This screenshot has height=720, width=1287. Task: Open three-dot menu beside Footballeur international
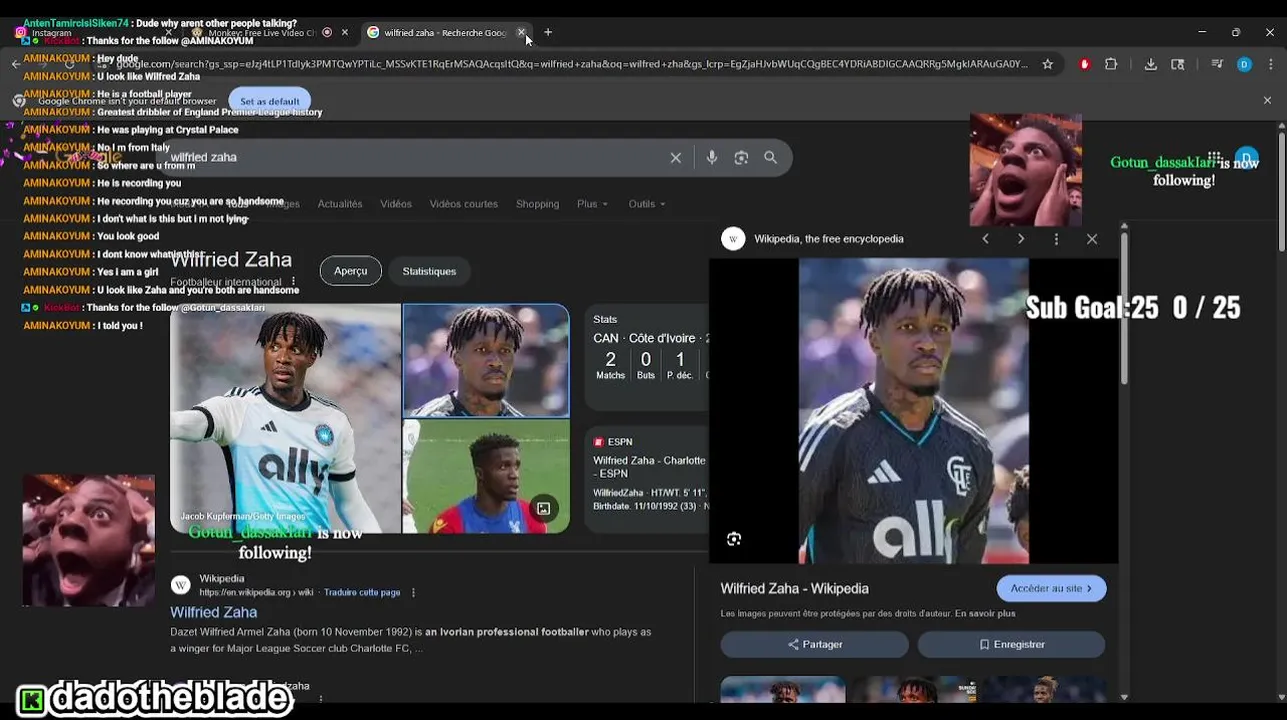(293, 283)
